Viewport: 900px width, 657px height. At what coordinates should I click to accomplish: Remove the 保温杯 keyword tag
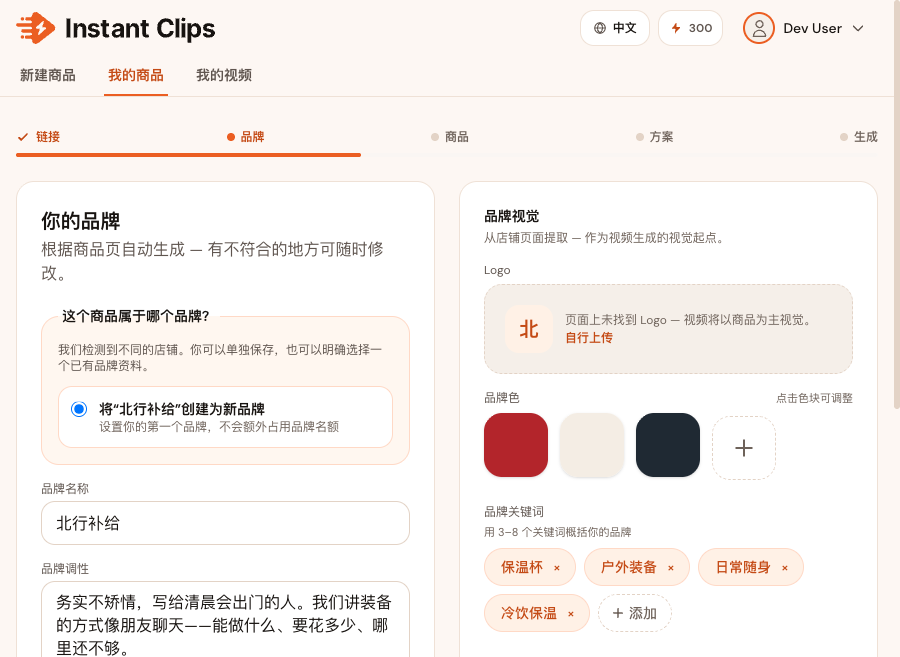pyautogui.click(x=557, y=568)
